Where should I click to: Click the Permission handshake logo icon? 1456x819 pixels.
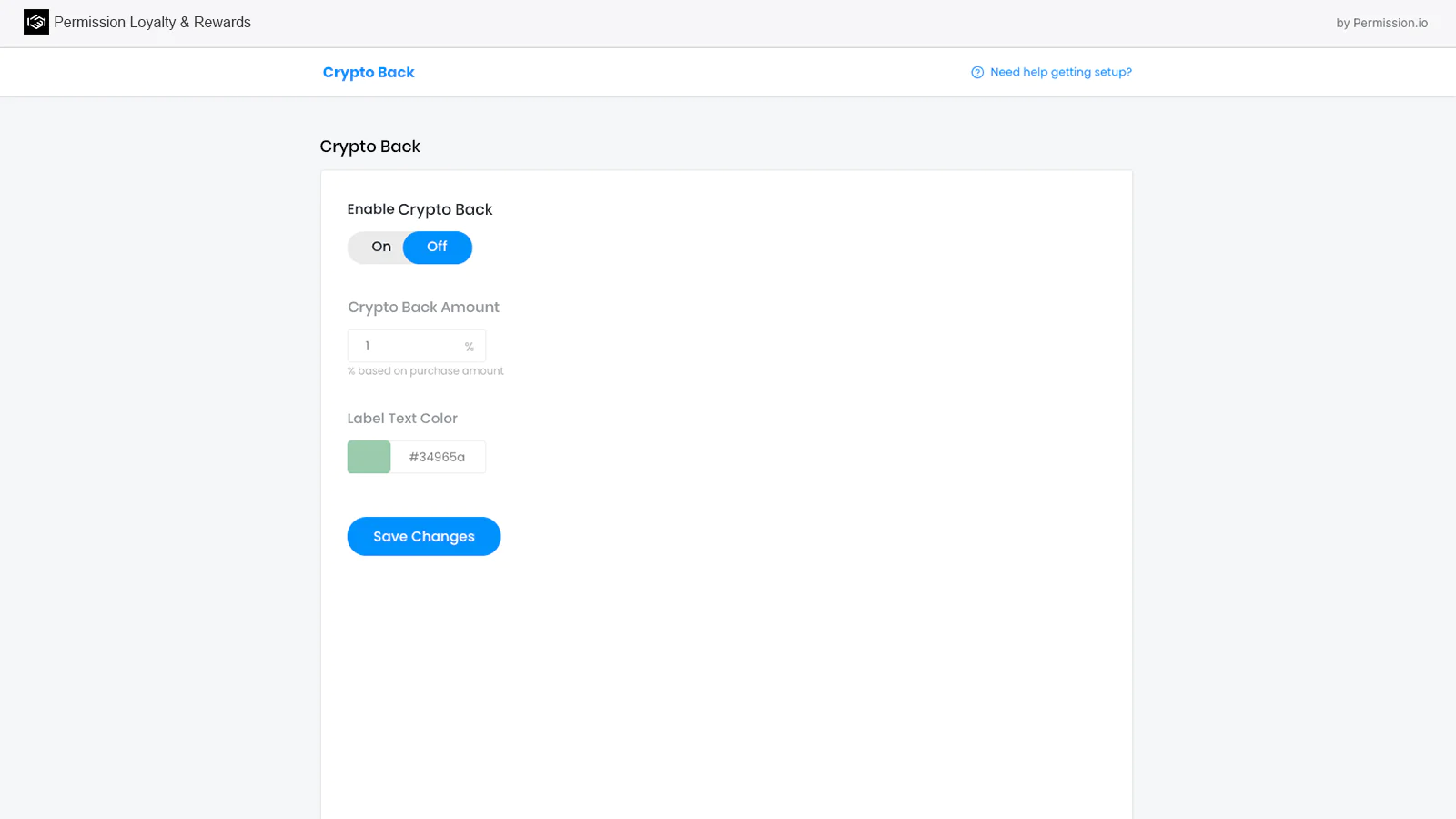coord(36,22)
